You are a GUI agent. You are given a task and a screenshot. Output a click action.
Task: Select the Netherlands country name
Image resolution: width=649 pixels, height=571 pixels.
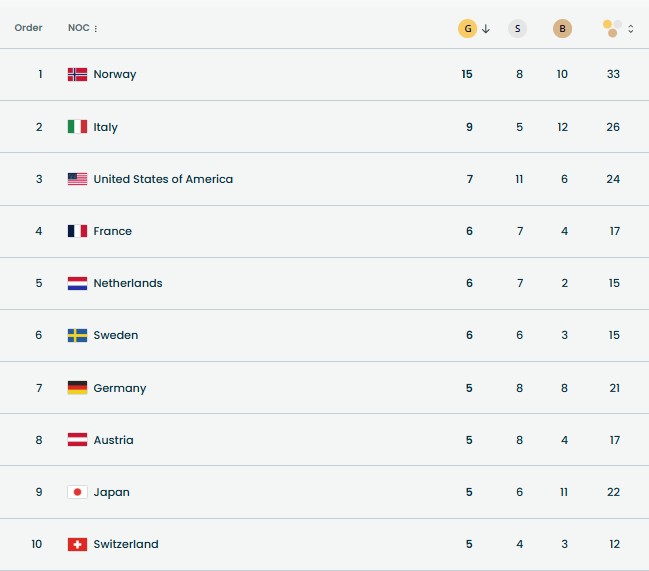coord(128,283)
